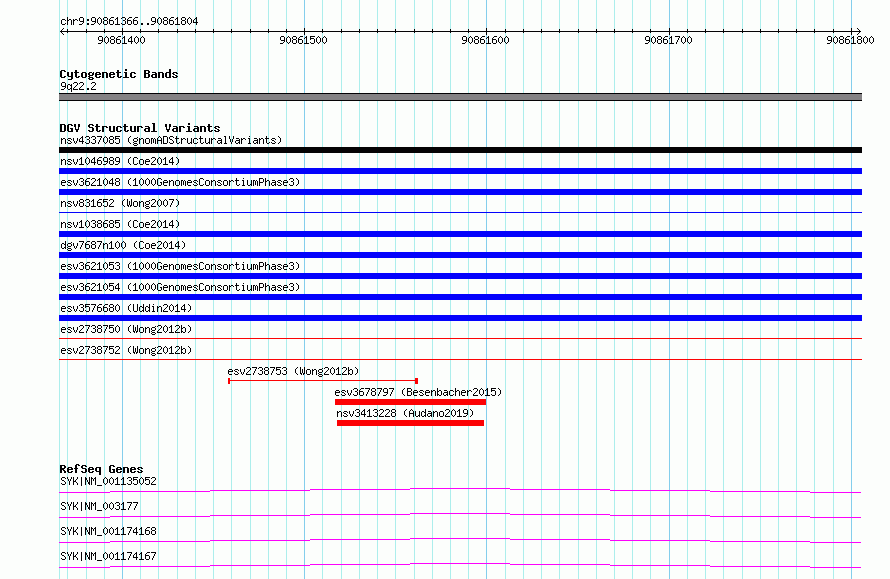Click the blue bar under esv3621054
Viewport: 890px width, 579px height.
(460, 297)
